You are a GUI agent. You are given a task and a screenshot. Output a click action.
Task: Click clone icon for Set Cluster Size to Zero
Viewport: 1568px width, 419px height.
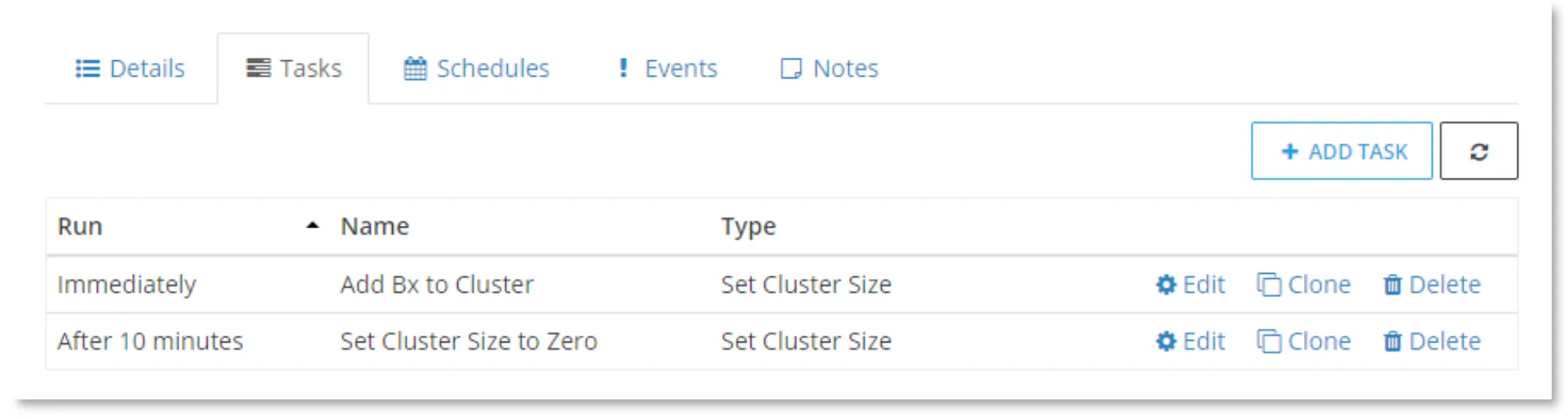coord(1269,342)
